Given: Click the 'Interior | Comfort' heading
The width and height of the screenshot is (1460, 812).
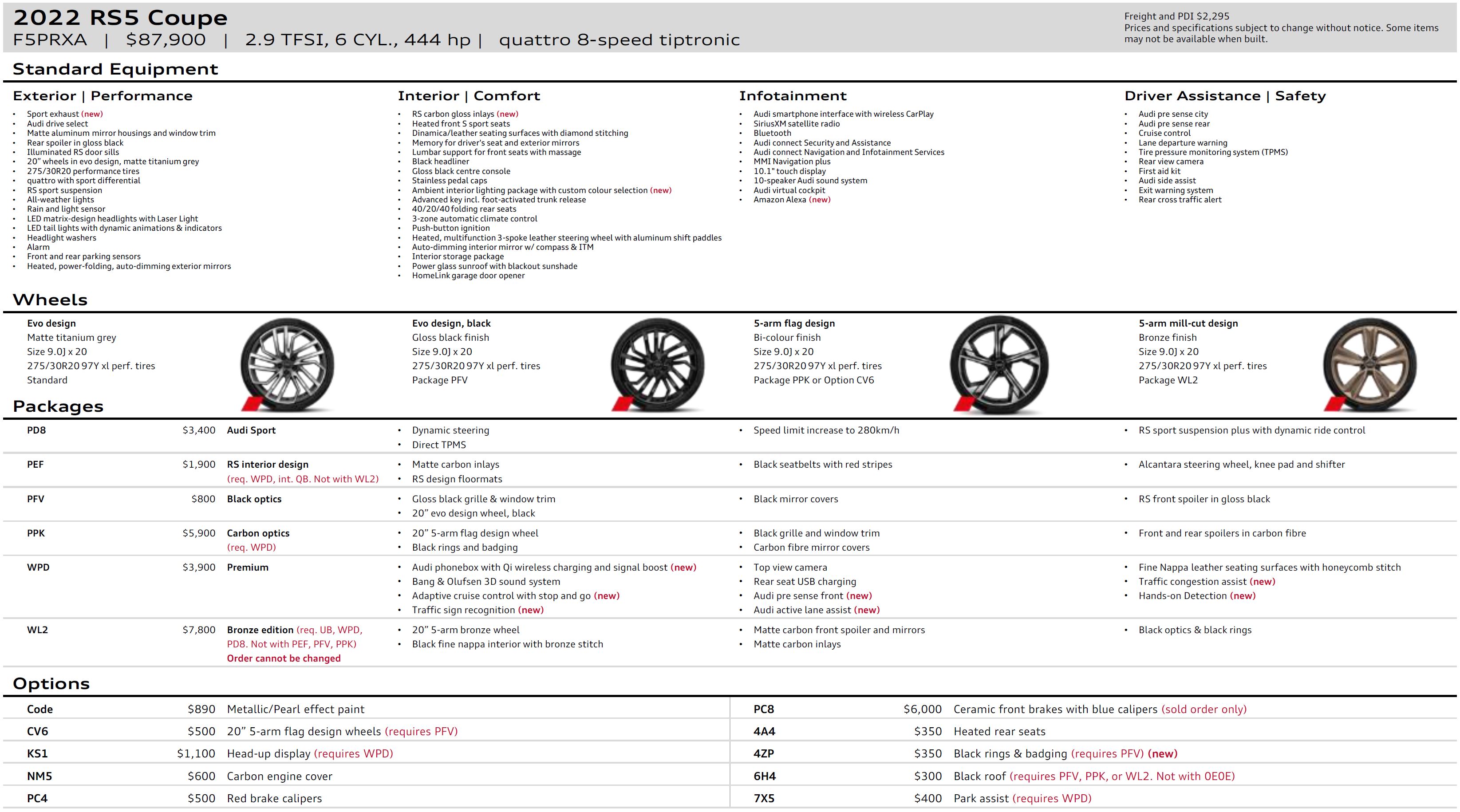Looking at the screenshot, I should 469,96.
